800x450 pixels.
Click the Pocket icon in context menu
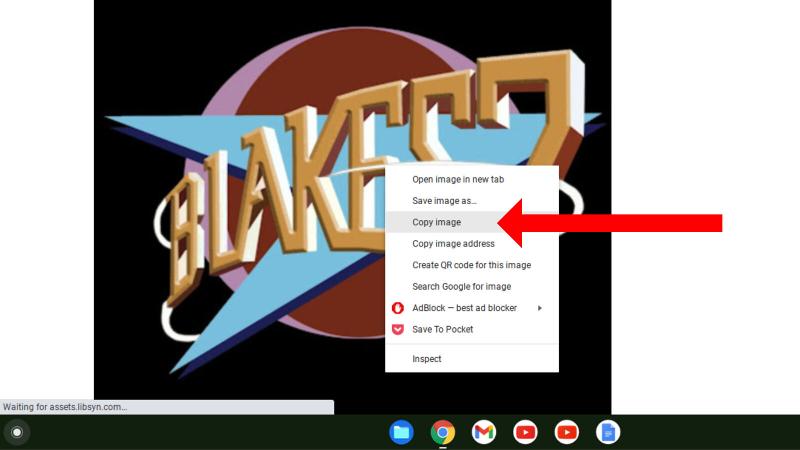[x=397, y=329]
